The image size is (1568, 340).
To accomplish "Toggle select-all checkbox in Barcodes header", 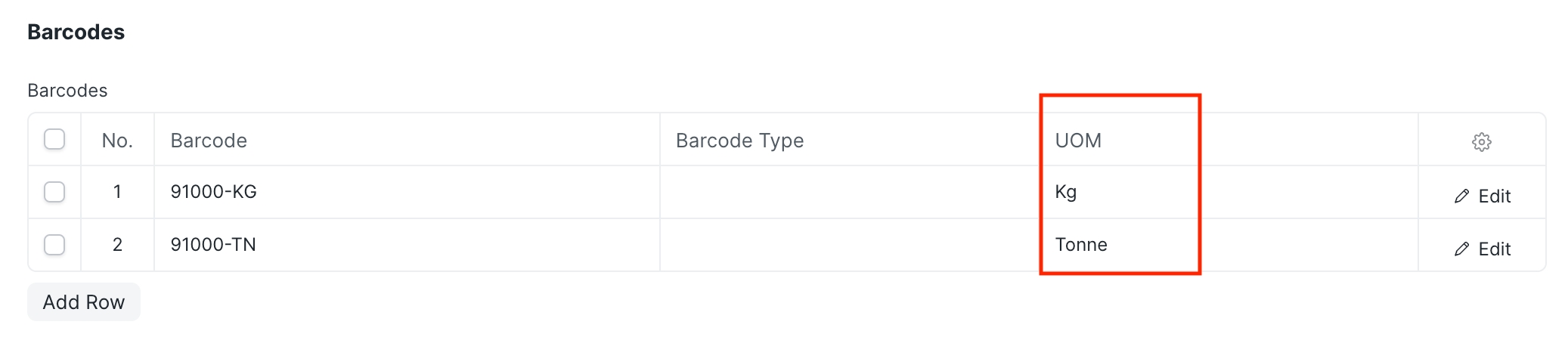I will [x=54, y=140].
